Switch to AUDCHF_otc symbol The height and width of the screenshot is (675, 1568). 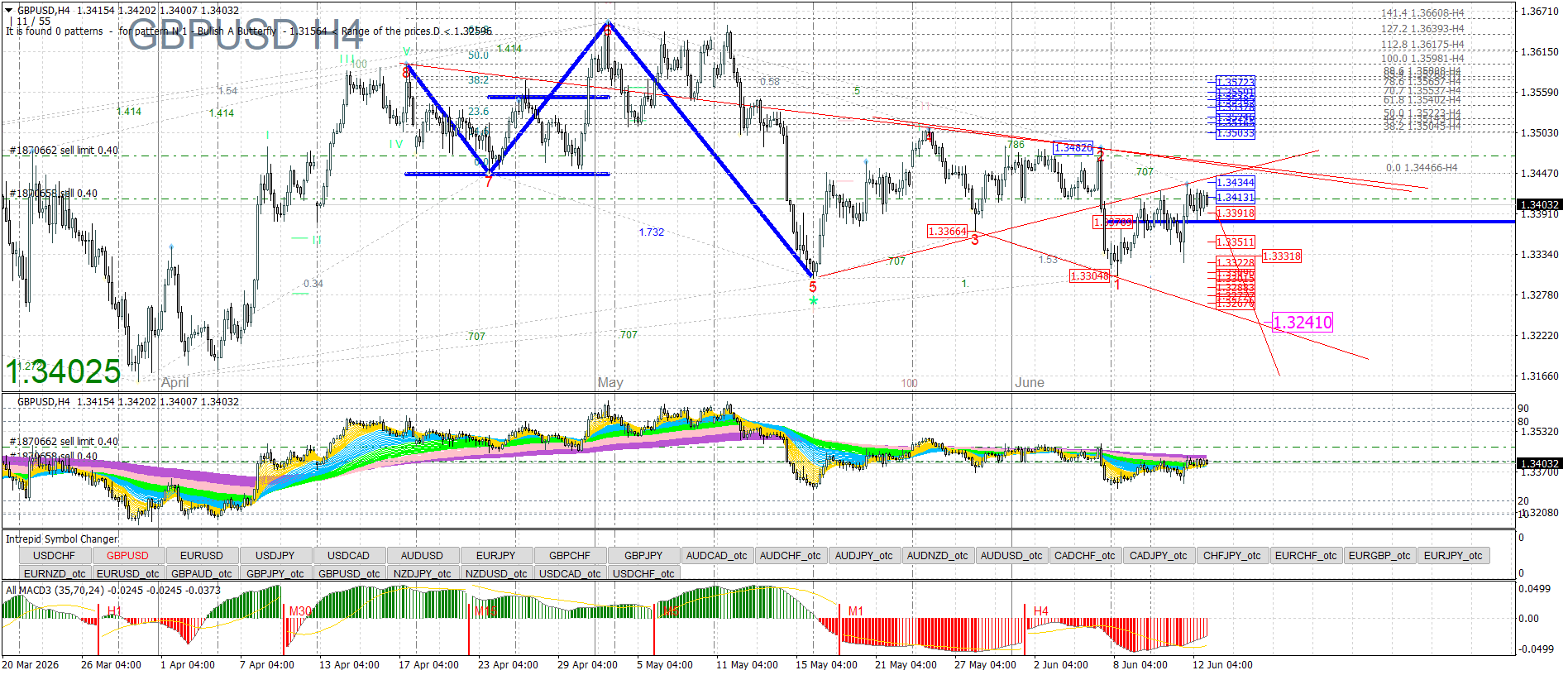pyautogui.click(x=791, y=556)
